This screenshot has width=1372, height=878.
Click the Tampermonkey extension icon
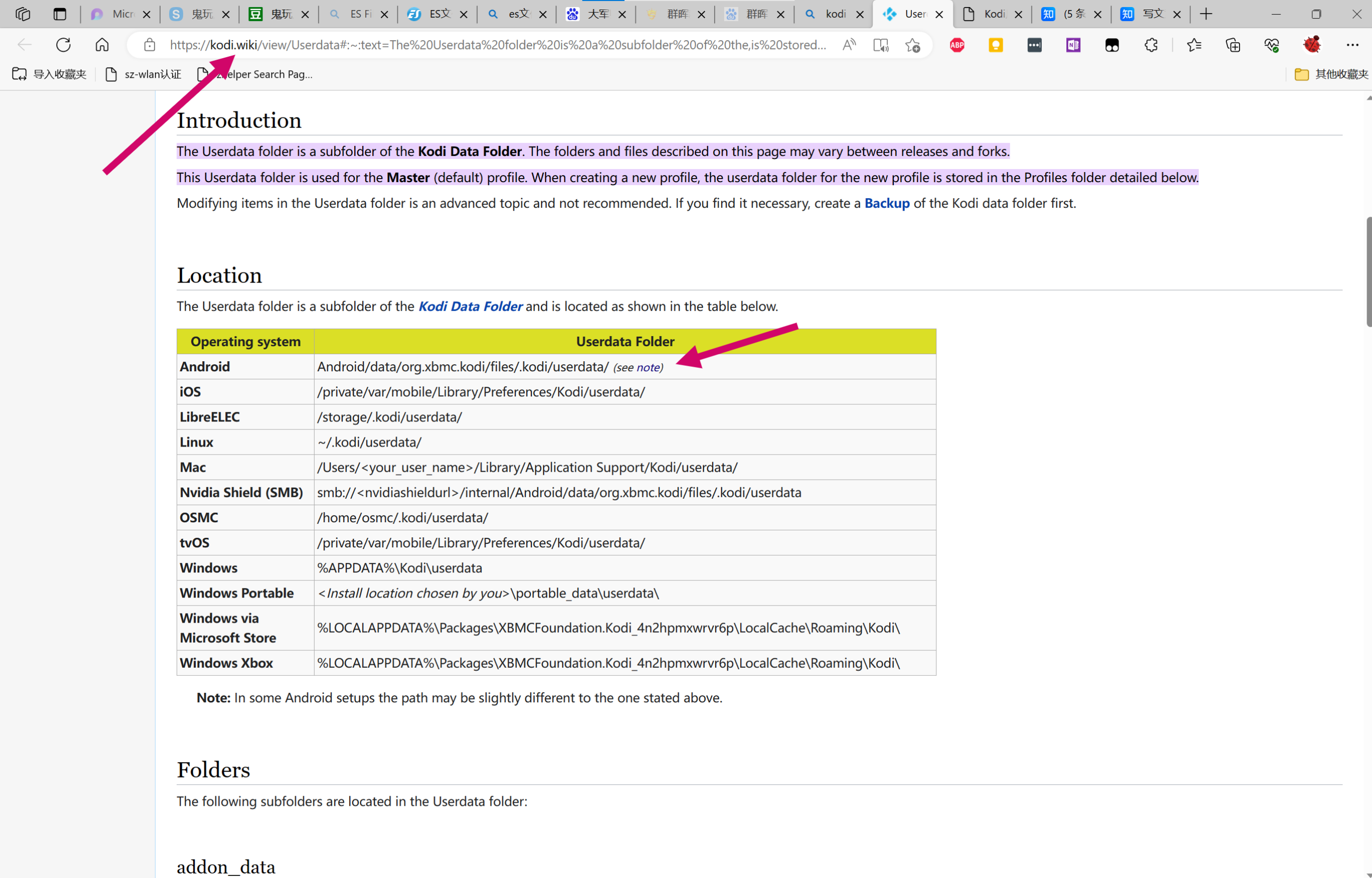pyautogui.click(x=1112, y=45)
